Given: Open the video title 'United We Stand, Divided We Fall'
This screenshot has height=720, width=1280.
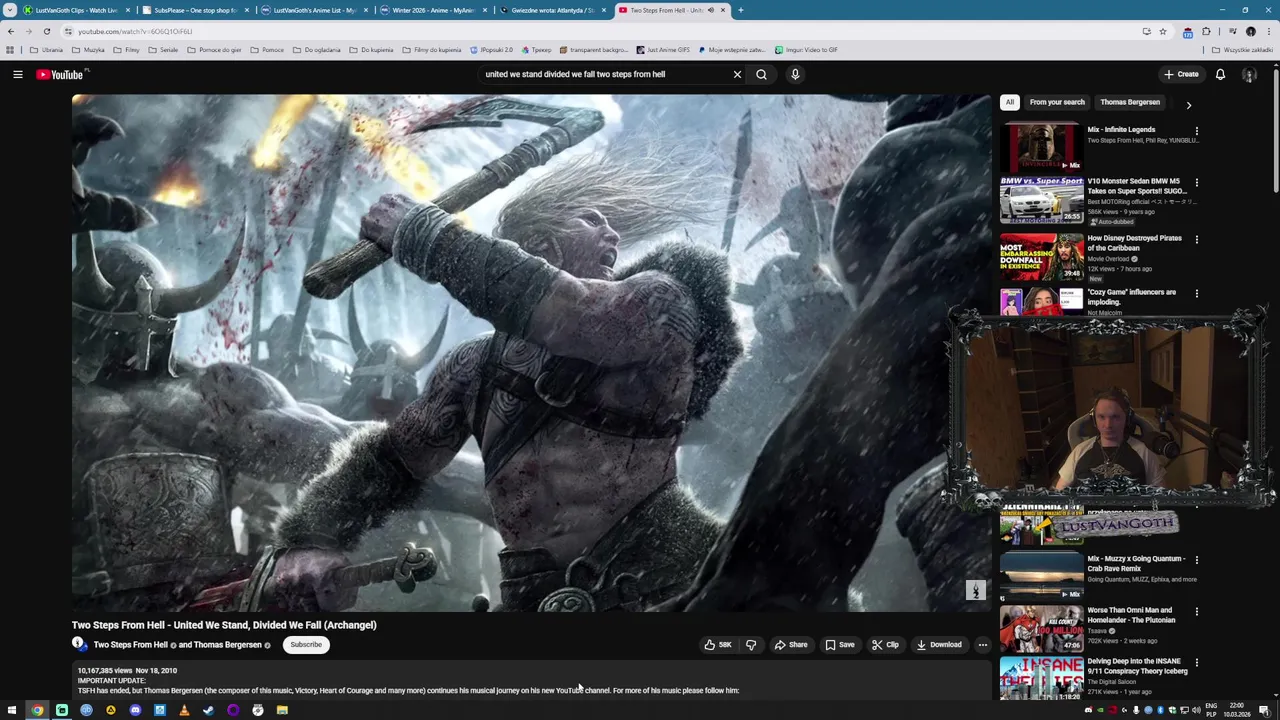Looking at the screenshot, I should coord(224,625).
